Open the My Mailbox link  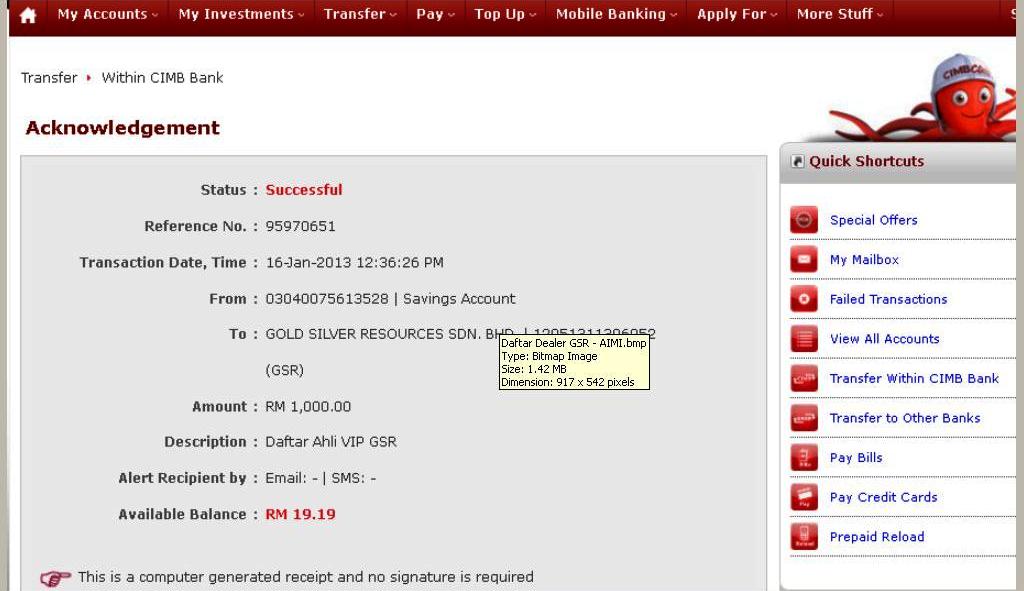(864, 260)
